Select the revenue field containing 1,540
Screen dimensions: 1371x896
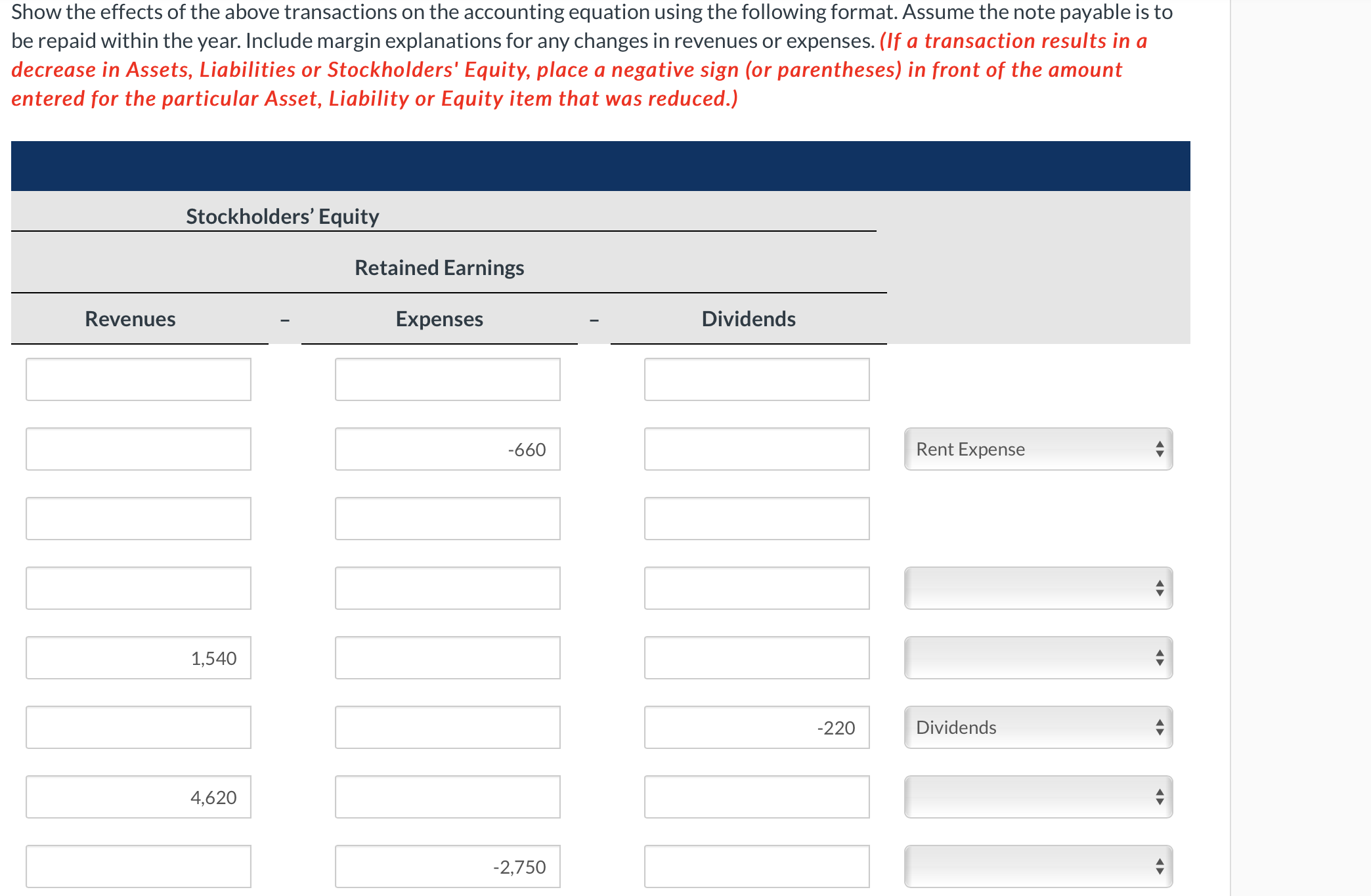(138, 658)
